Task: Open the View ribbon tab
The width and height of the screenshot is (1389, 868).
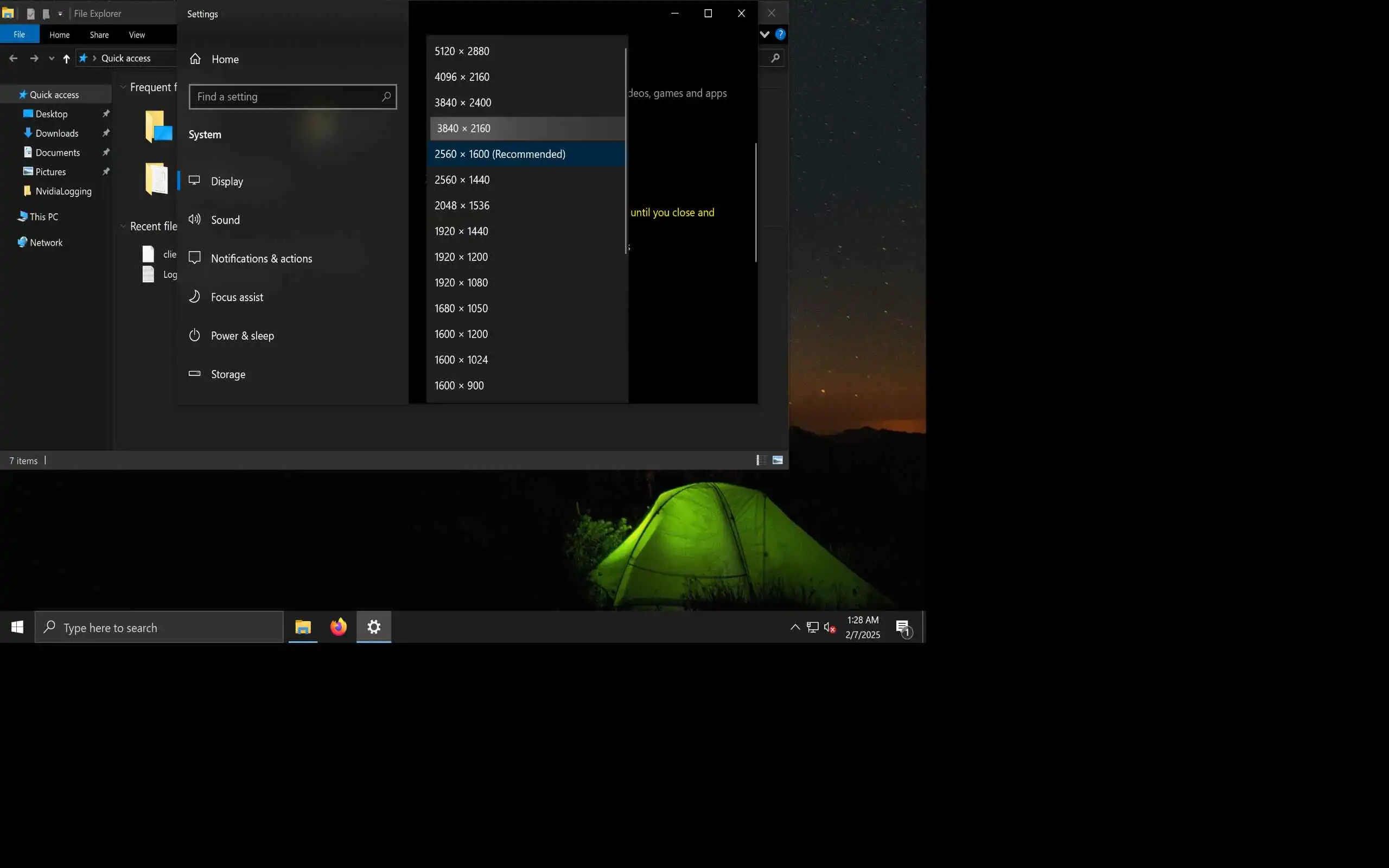Action: [137, 35]
